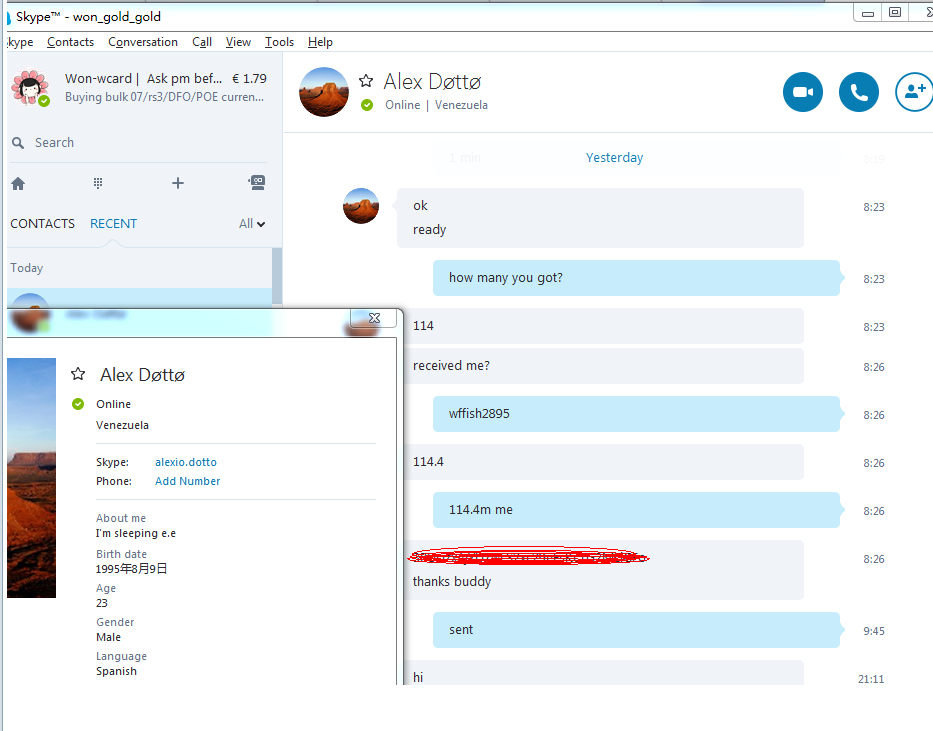The width and height of the screenshot is (933, 731).
Task: Click the mood message starting Buying bulk
Action: pyautogui.click(x=164, y=97)
